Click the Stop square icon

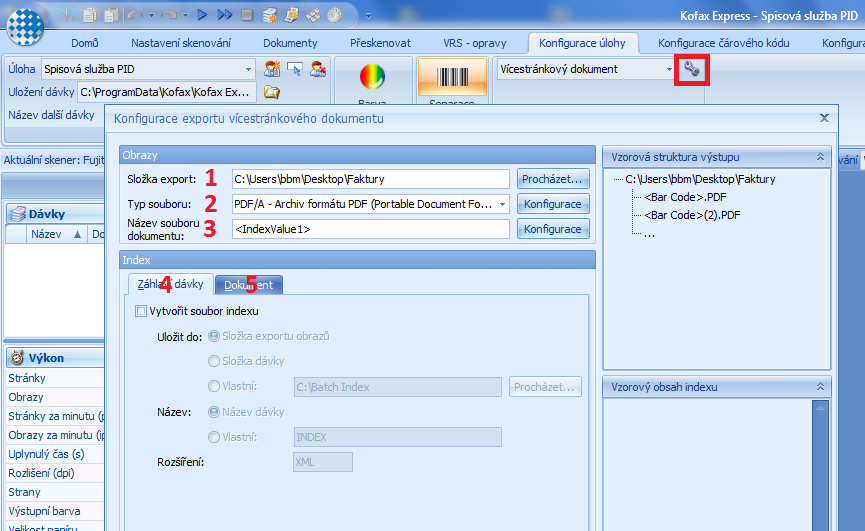tap(247, 15)
